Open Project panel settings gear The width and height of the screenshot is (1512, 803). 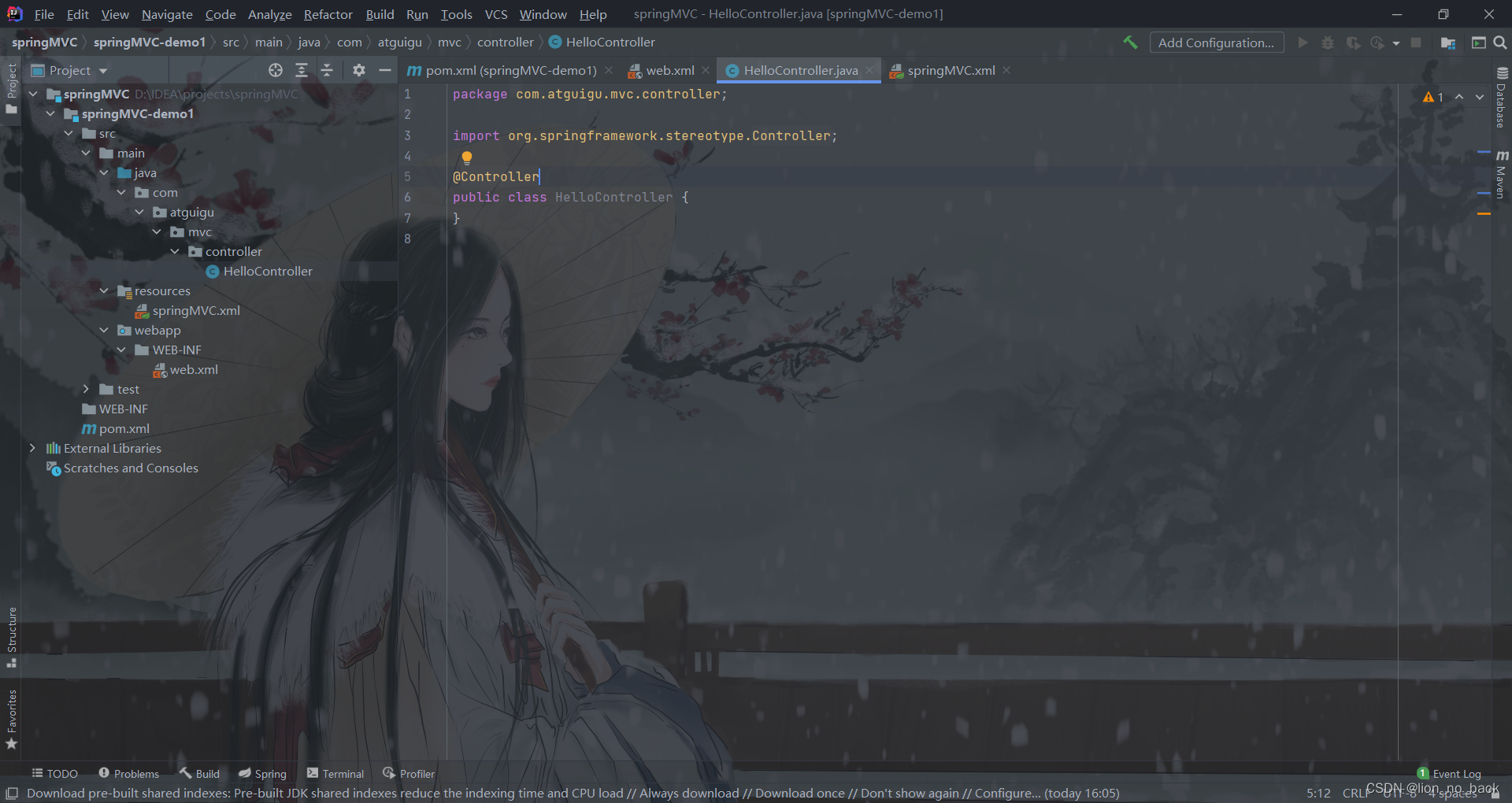(359, 70)
